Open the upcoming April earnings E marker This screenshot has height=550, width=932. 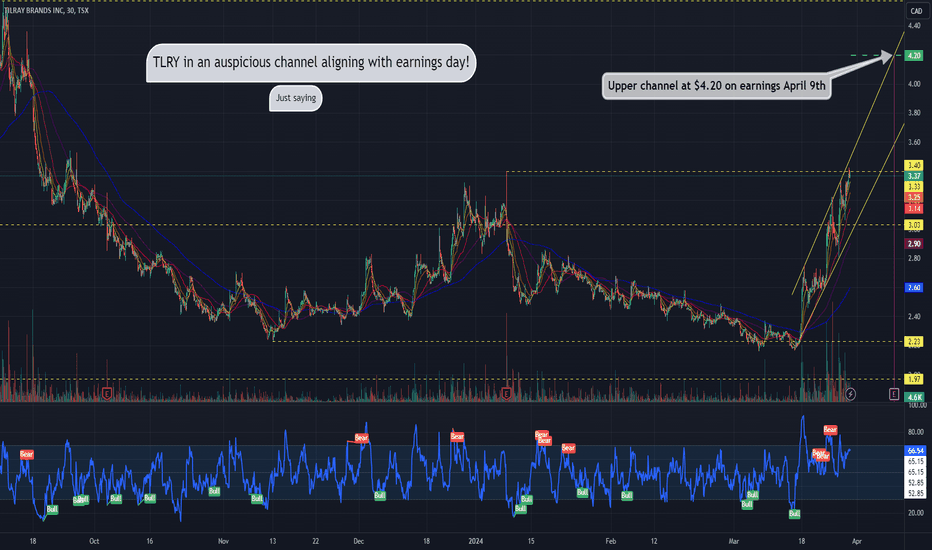[x=894, y=394]
